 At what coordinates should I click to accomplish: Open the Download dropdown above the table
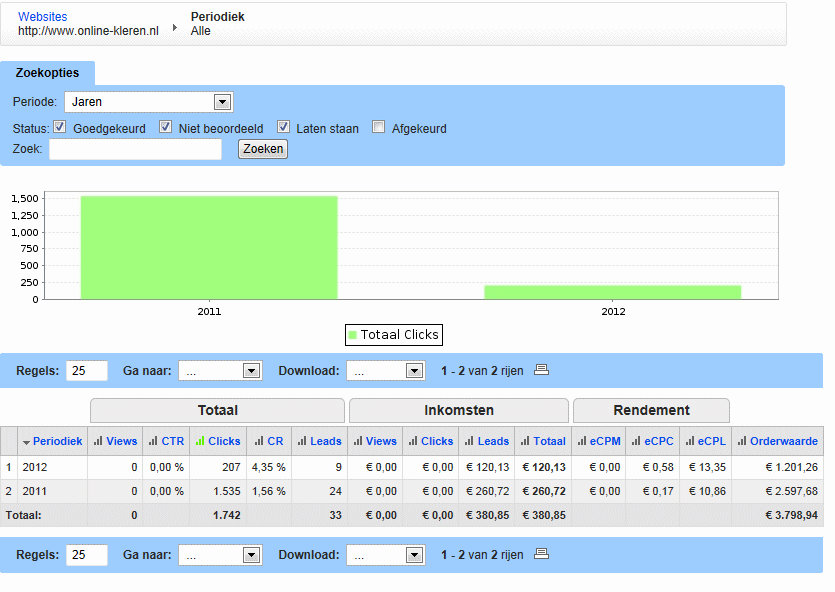[x=386, y=371]
